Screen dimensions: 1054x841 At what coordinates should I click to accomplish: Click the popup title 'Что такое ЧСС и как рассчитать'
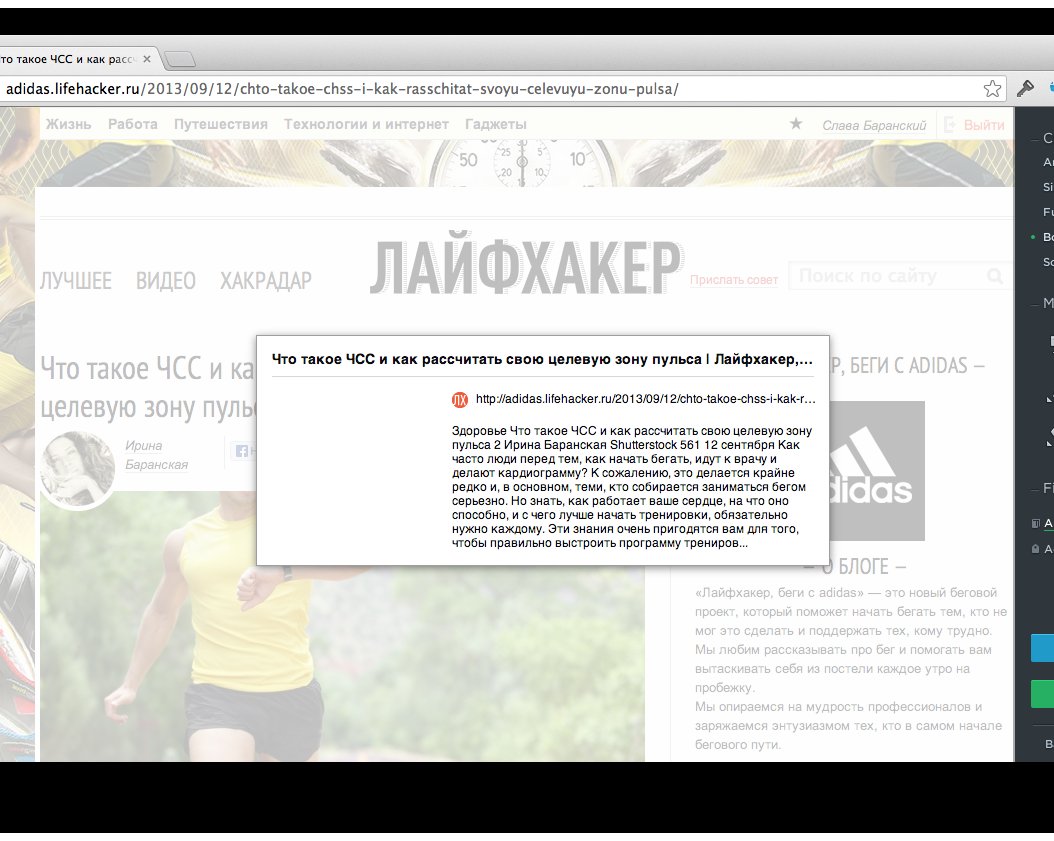pyautogui.click(x=542, y=359)
